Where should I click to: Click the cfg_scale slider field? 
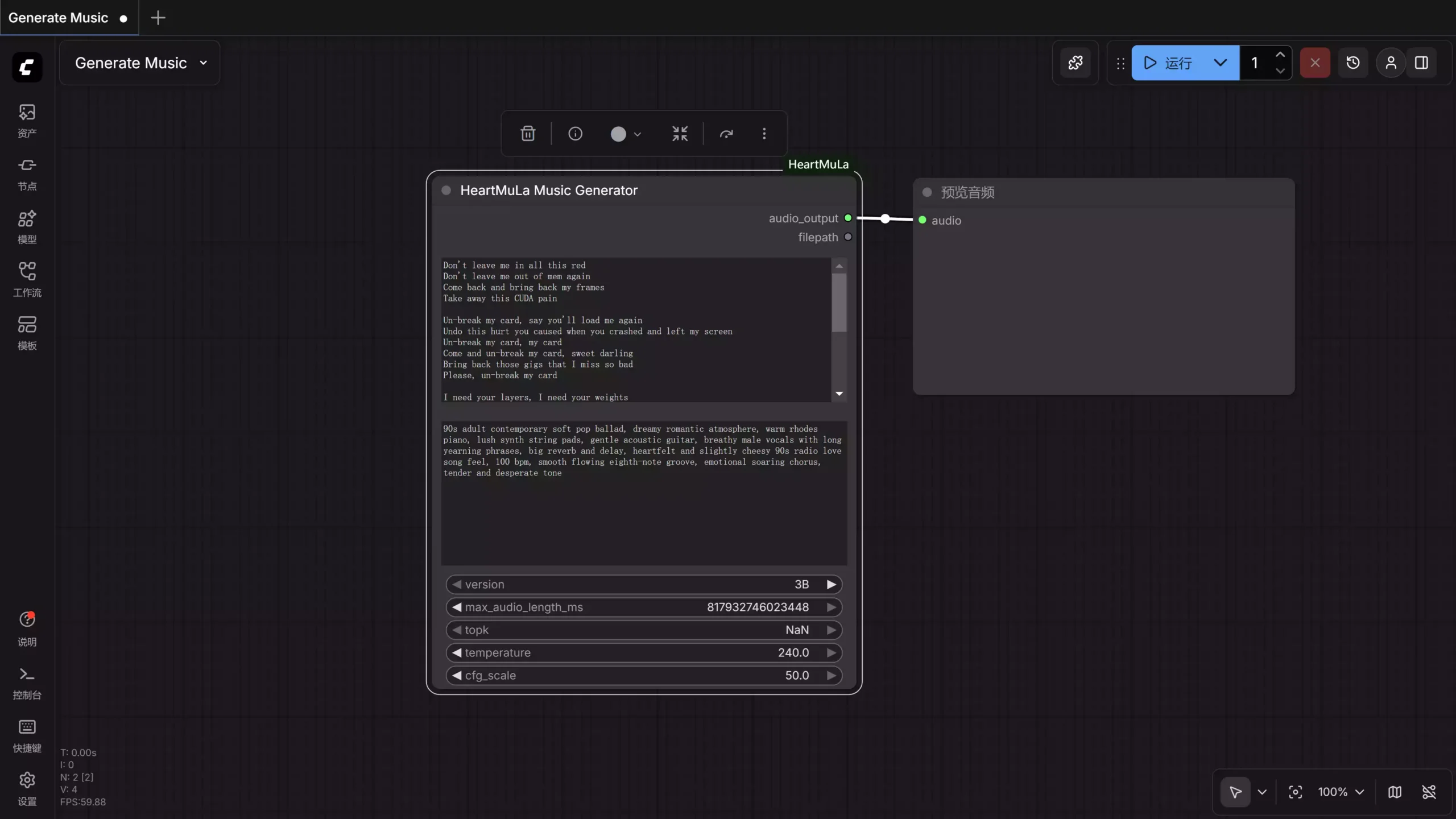point(644,676)
